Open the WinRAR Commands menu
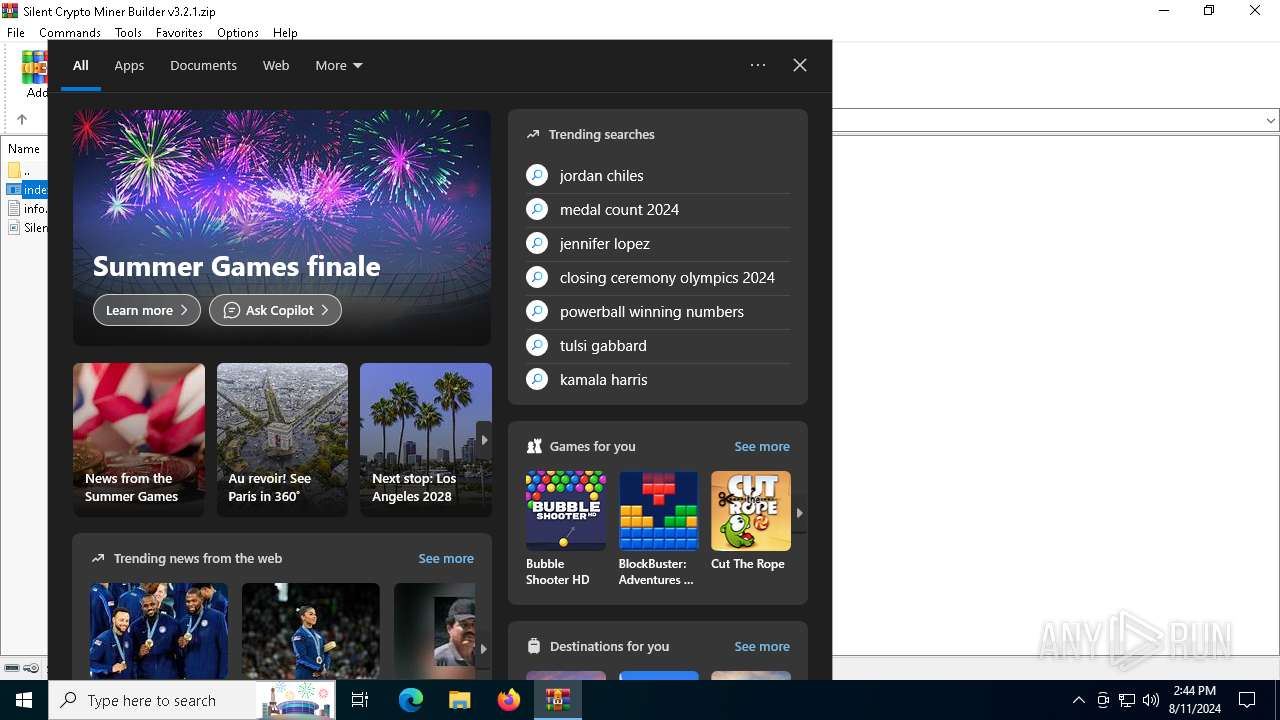 [70, 33]
